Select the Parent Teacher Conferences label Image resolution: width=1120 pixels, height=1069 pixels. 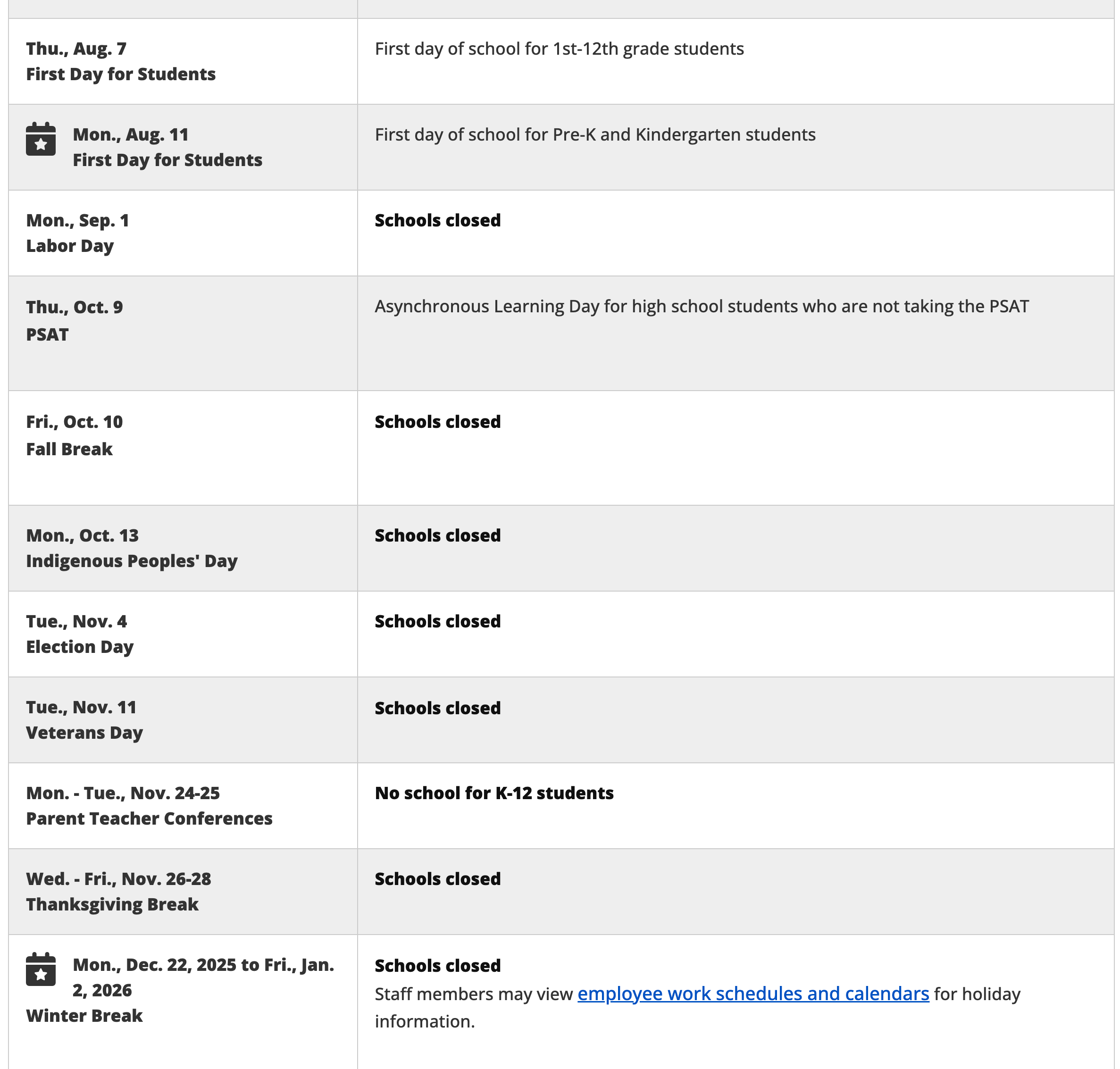click(x=150, y=819)
